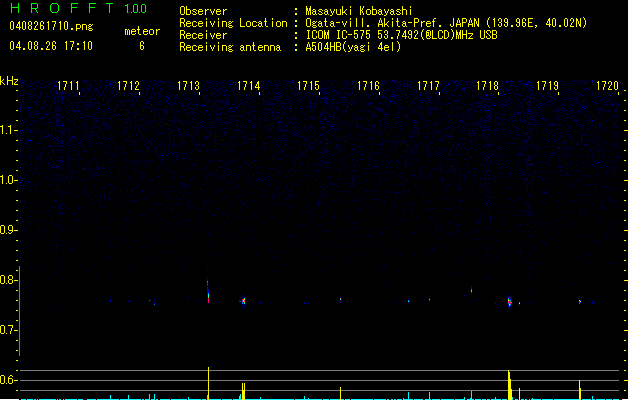
Task: Click the 'Receiving antenna' field label
Action: click(230, 47)
